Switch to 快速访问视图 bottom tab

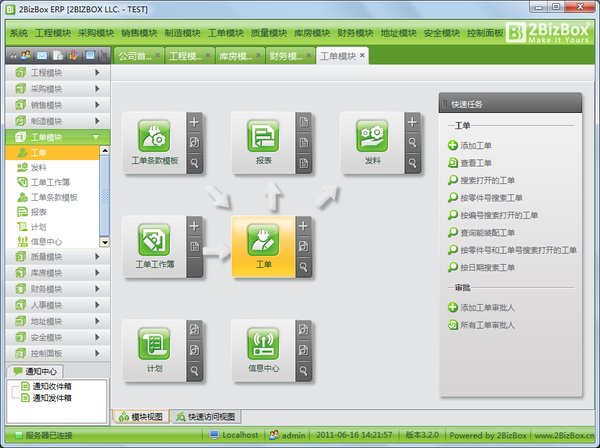coord(206,417)
